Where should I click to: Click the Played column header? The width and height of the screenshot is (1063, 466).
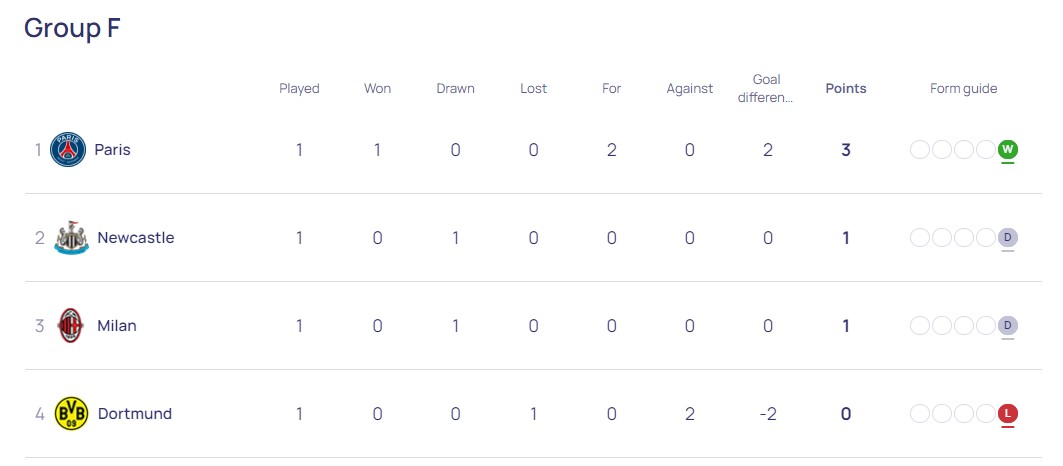tap(299, 89)
